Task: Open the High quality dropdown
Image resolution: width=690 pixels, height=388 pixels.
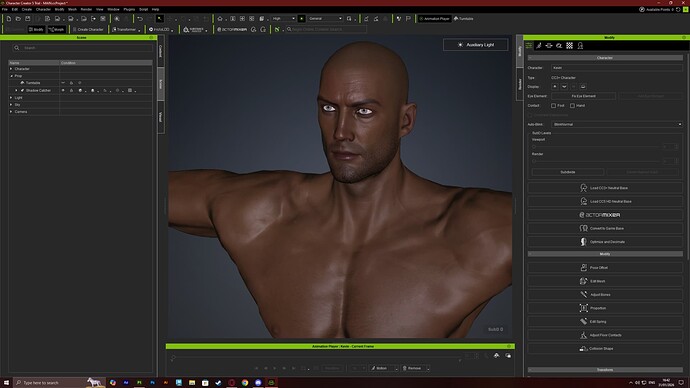Action: 283,19
